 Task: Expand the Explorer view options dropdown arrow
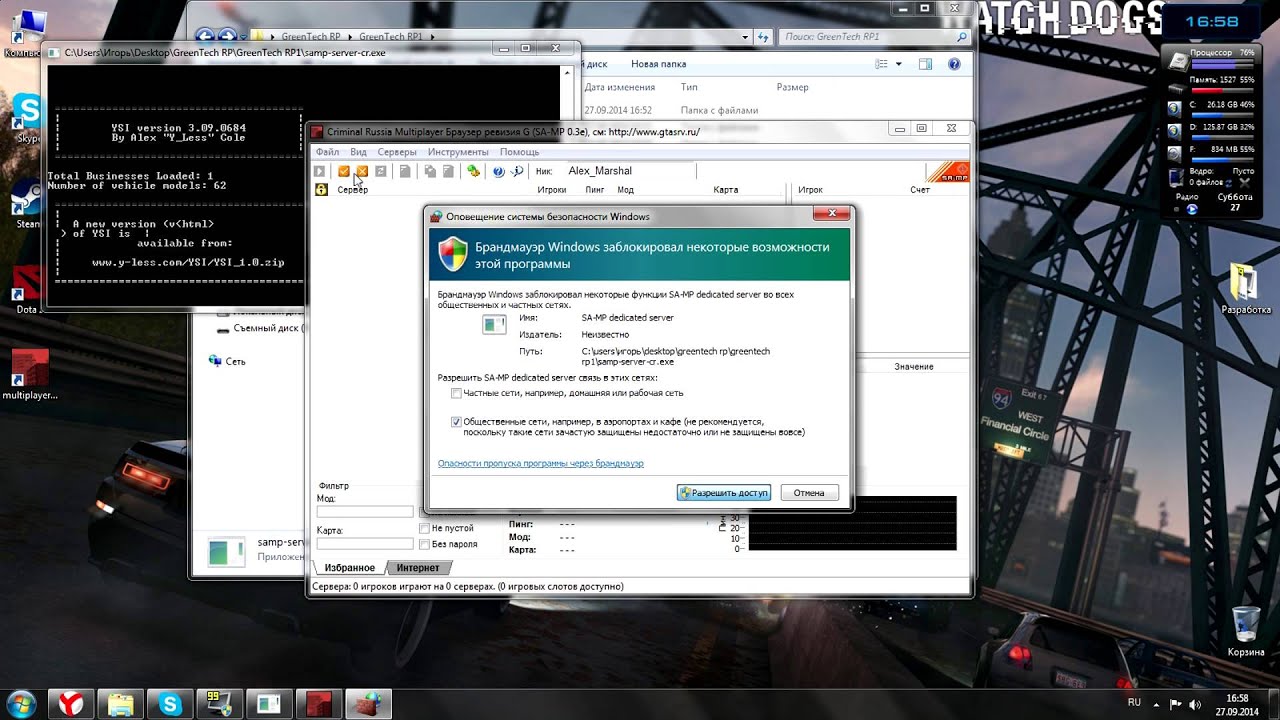click(x=899, y=64)
